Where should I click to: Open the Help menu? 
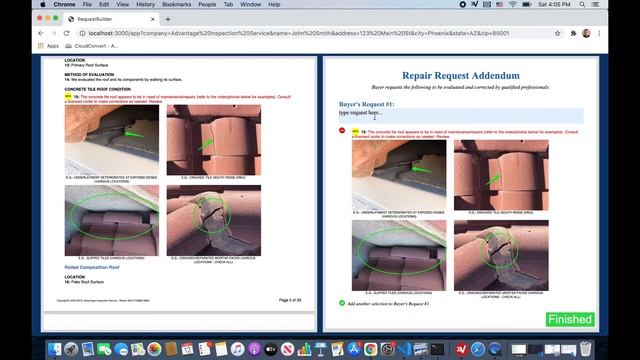click(x=274, y=4)
